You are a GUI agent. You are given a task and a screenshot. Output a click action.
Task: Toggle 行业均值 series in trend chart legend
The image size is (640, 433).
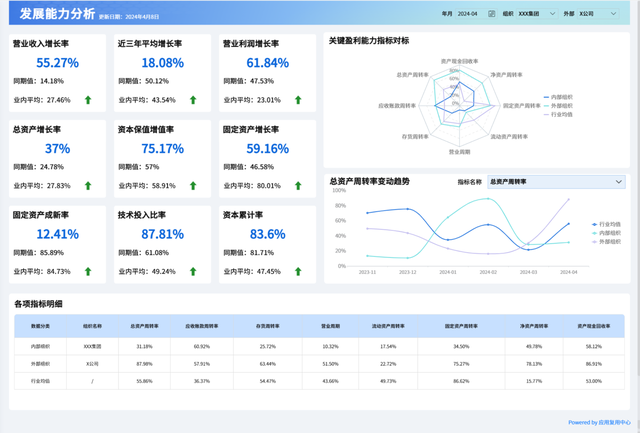[x=606, y=224]
